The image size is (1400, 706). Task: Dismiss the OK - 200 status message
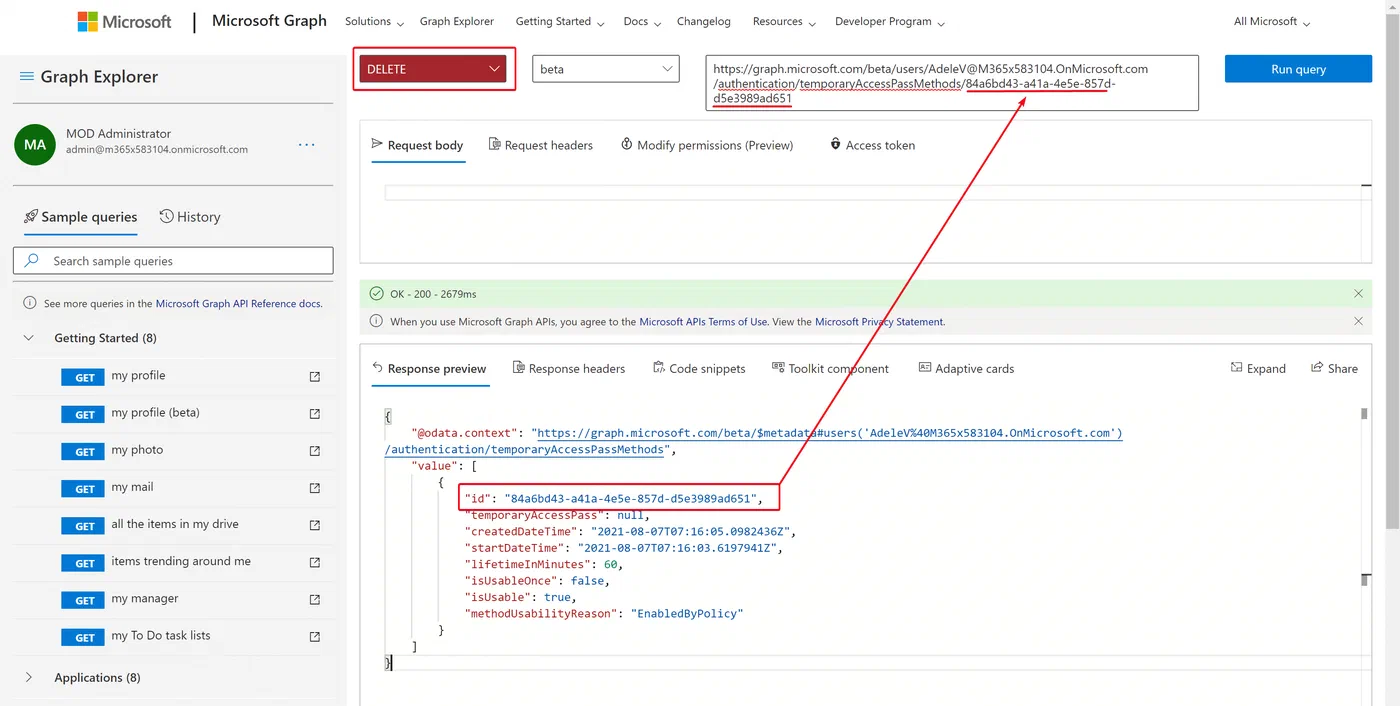(1358, 294)
